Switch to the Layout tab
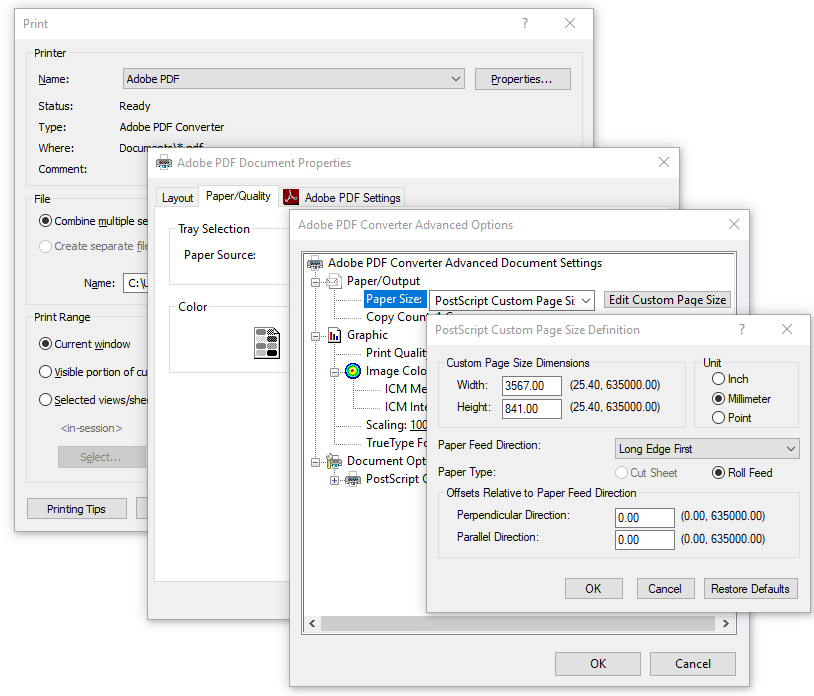 pos(177,198)
